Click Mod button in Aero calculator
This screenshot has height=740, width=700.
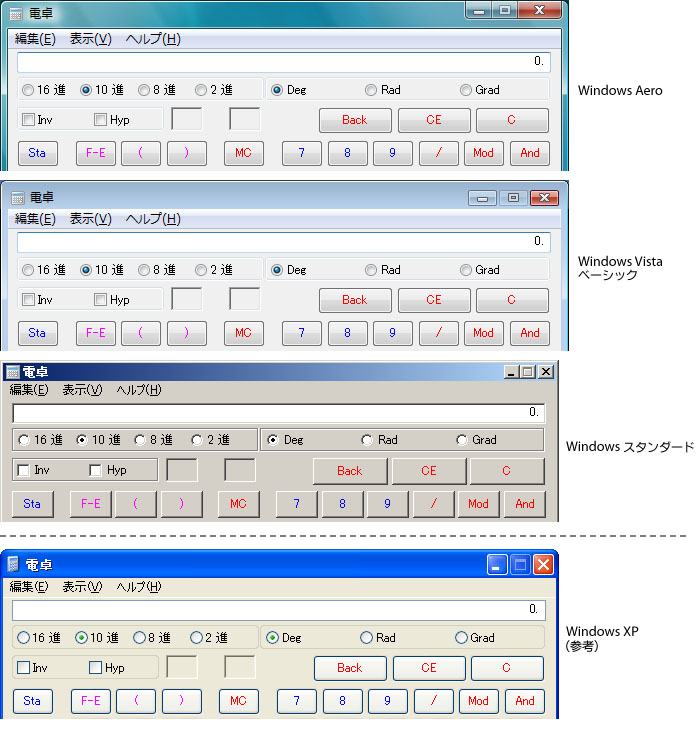(x=484, y=153)
